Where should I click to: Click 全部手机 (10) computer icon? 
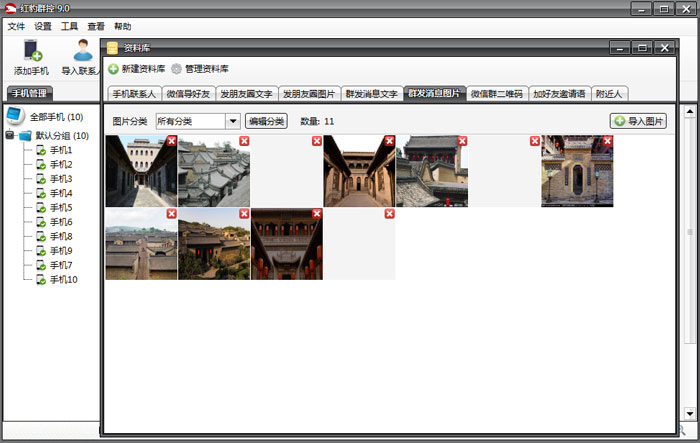click(x=15, y=116)
